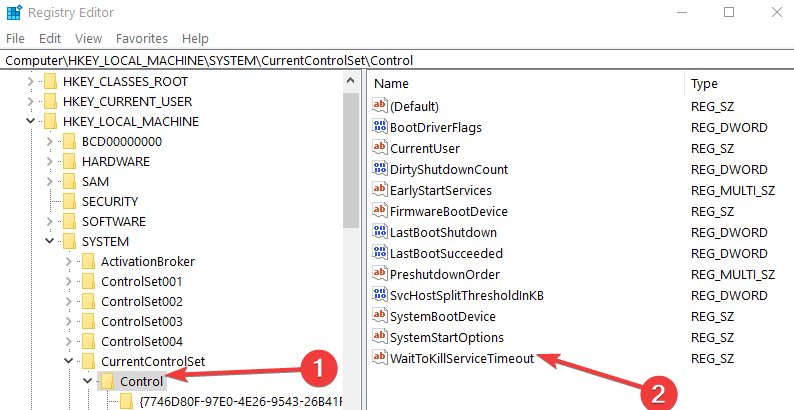Click the tree pane scroll-up arrow
Image resolution: width=794 pixels, height=410 pixels.
tap(350, 80)
